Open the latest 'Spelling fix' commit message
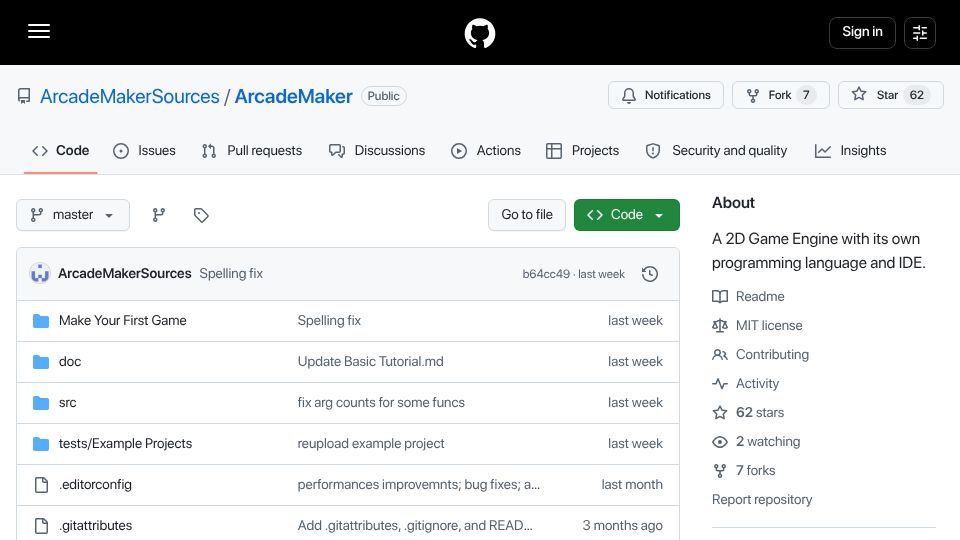Screen dimensions: 960x540 (231, 274)
